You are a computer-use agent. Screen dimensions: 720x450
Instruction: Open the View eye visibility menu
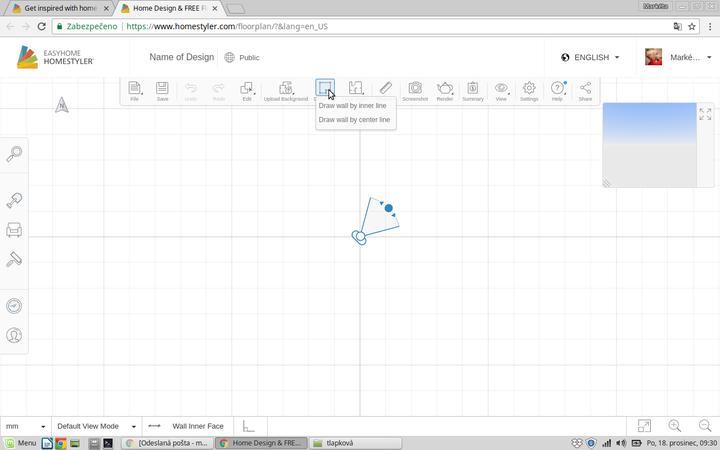point(501,90)
